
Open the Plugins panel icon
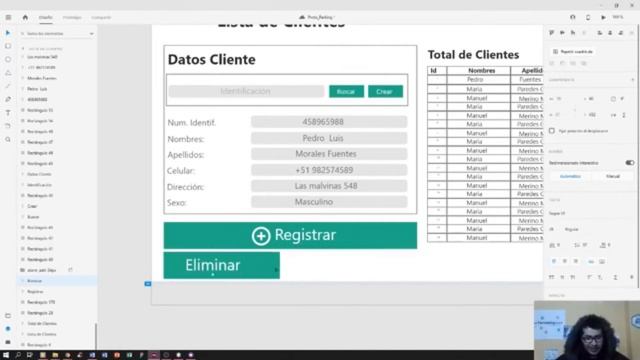point(8,342)
